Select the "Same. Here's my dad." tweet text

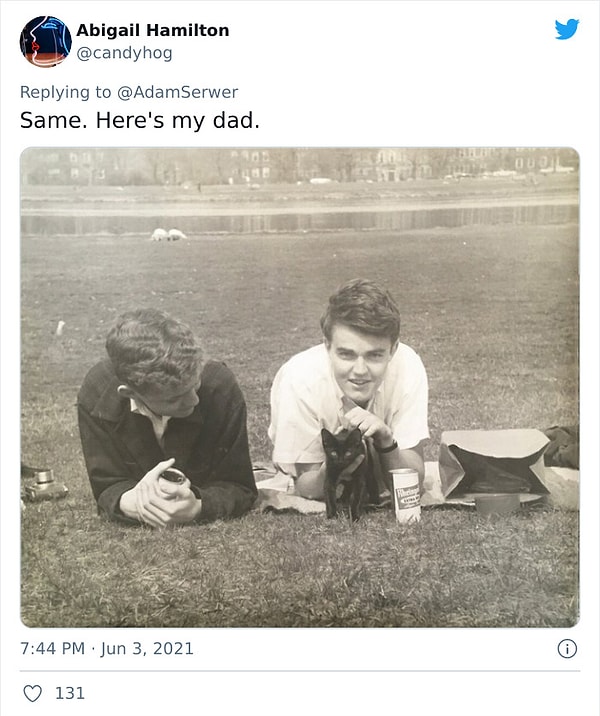pyautogui.click(x=139, y=120)
